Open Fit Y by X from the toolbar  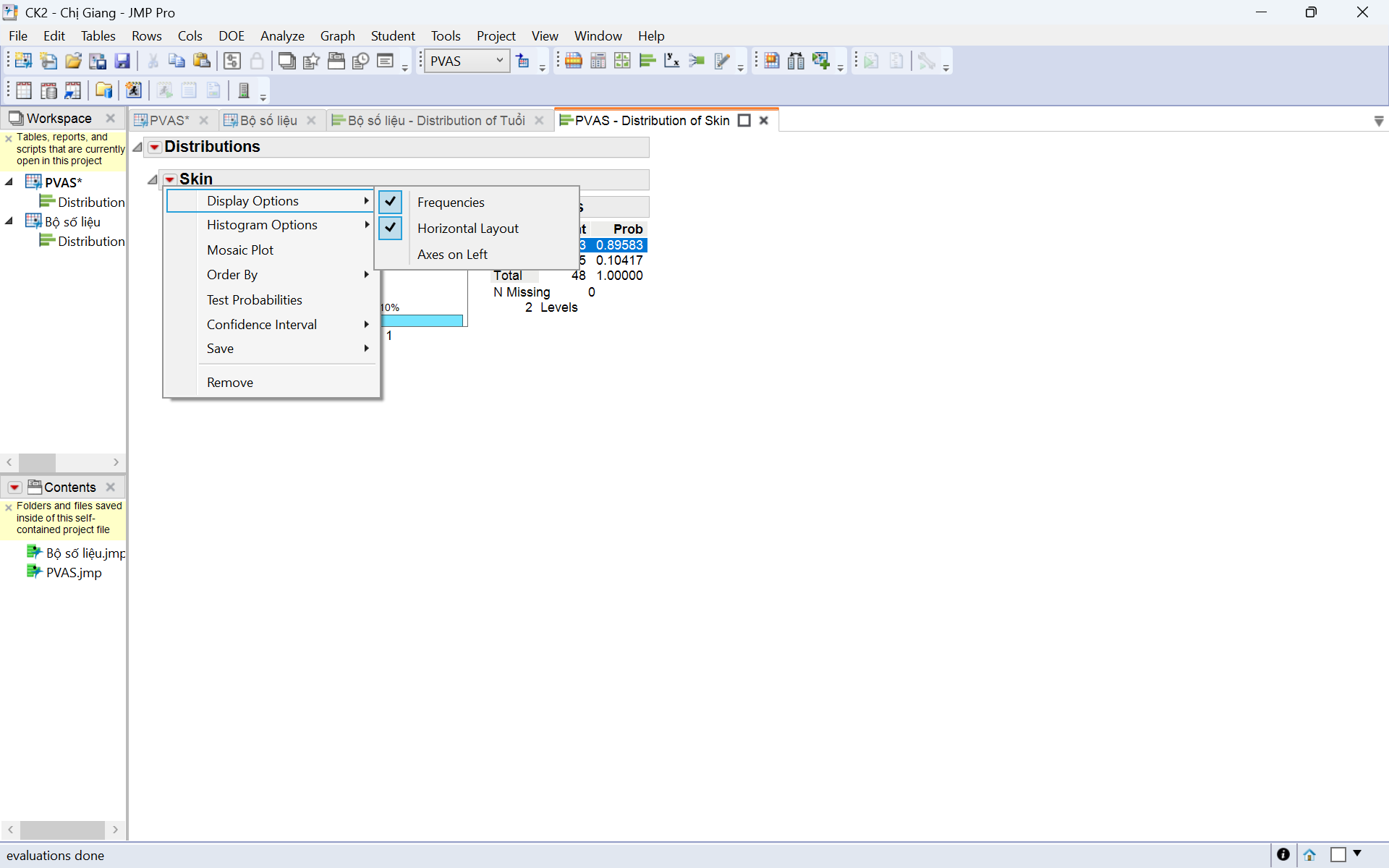pyautogui.click(x=672, y=60)
